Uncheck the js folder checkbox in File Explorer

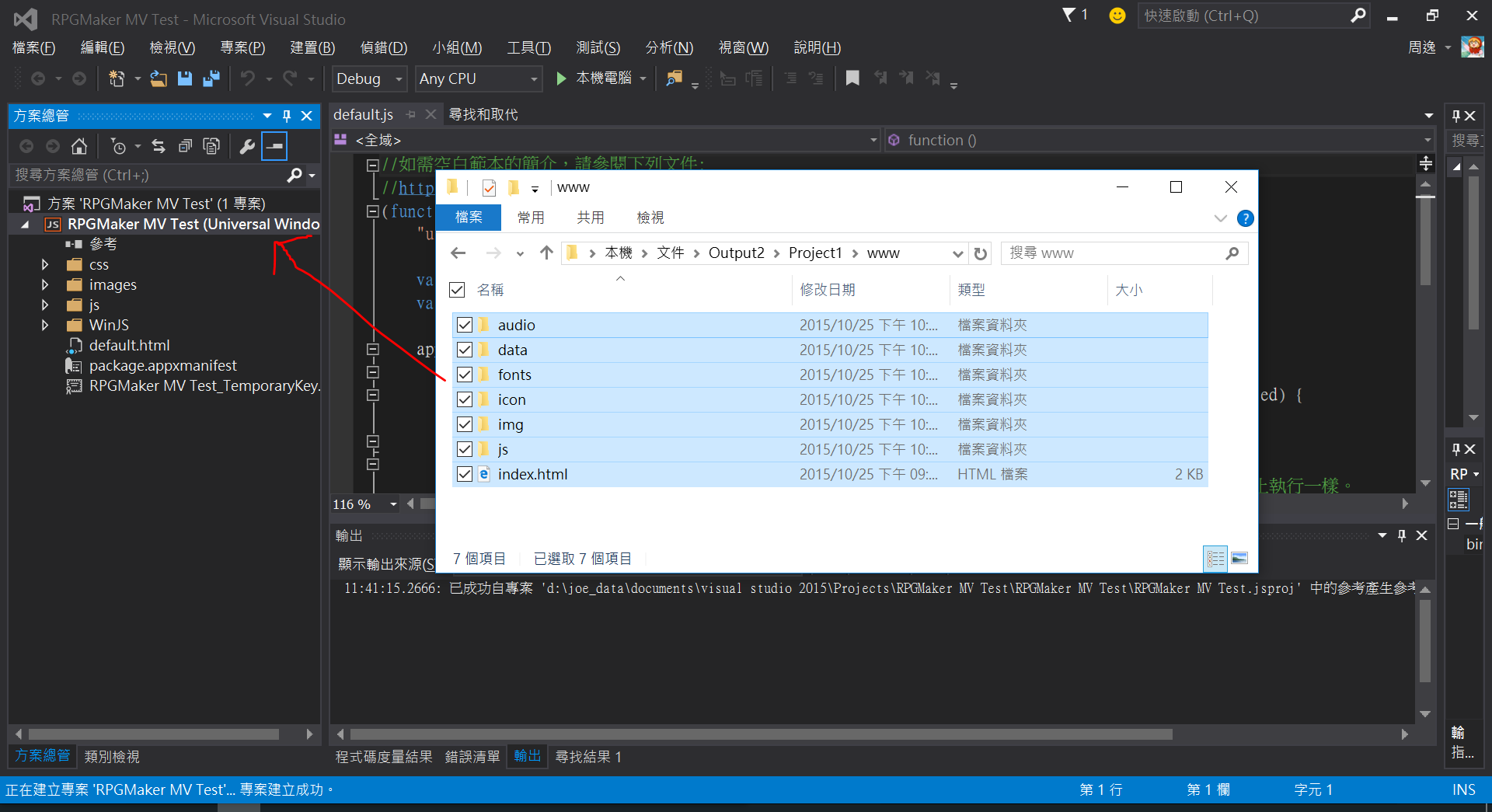465,449
